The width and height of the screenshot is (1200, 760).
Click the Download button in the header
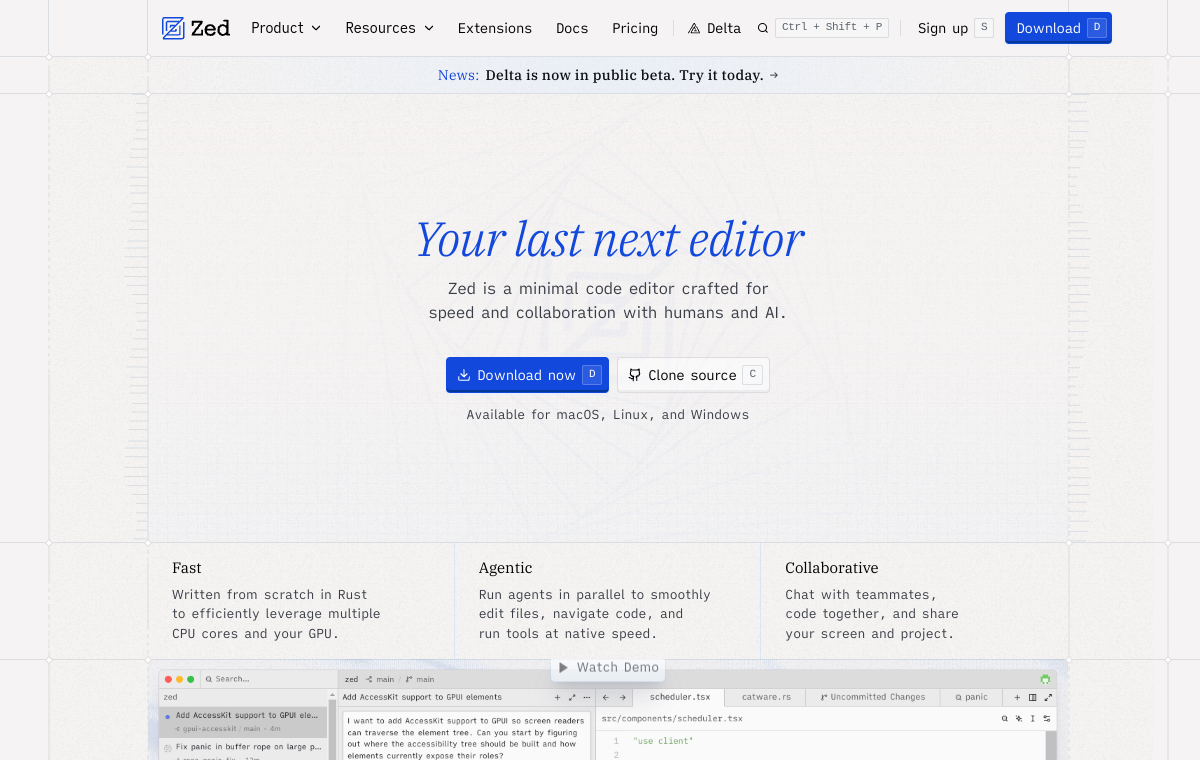[1058, 28]
